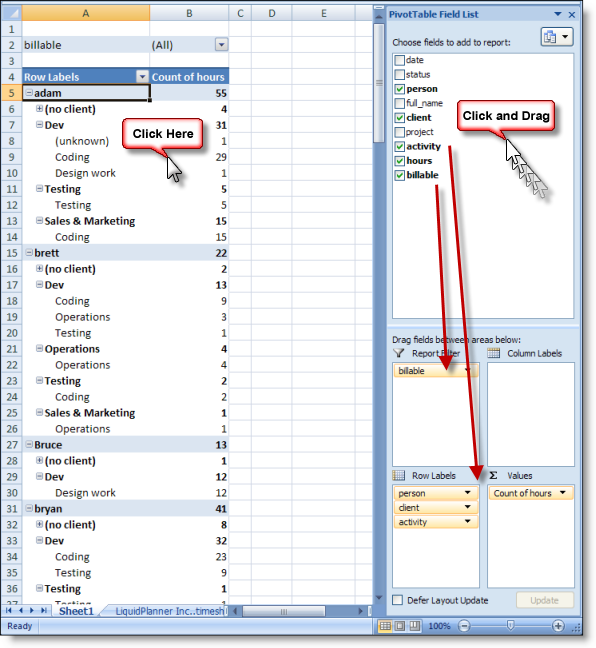The width and height of the screenshot is (596, 648).
Task: Click the Update button
Action: pos(544,600)
